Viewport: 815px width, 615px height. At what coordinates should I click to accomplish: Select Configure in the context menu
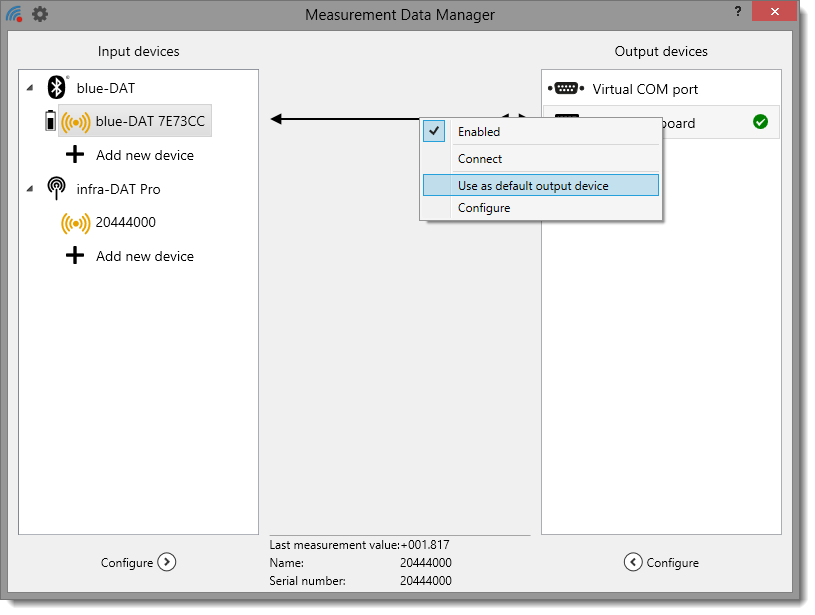(484, 208)
